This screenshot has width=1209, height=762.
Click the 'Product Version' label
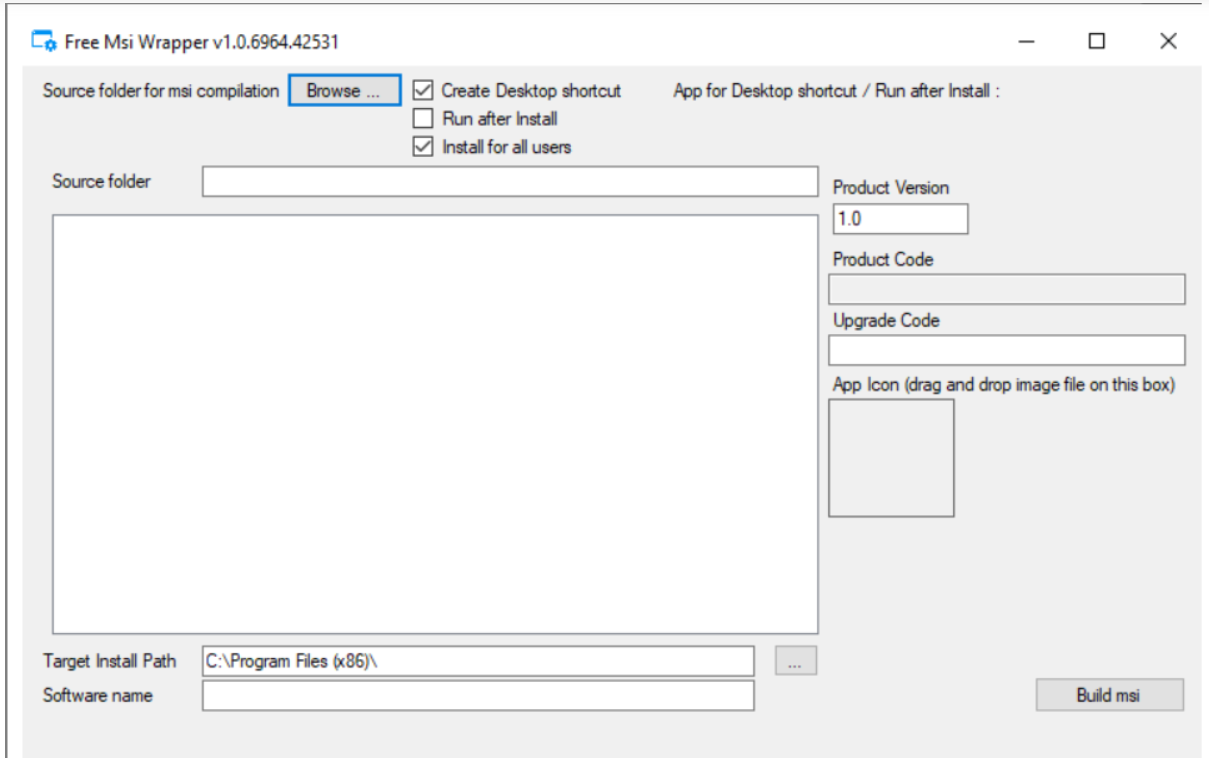tap(891, 188)
